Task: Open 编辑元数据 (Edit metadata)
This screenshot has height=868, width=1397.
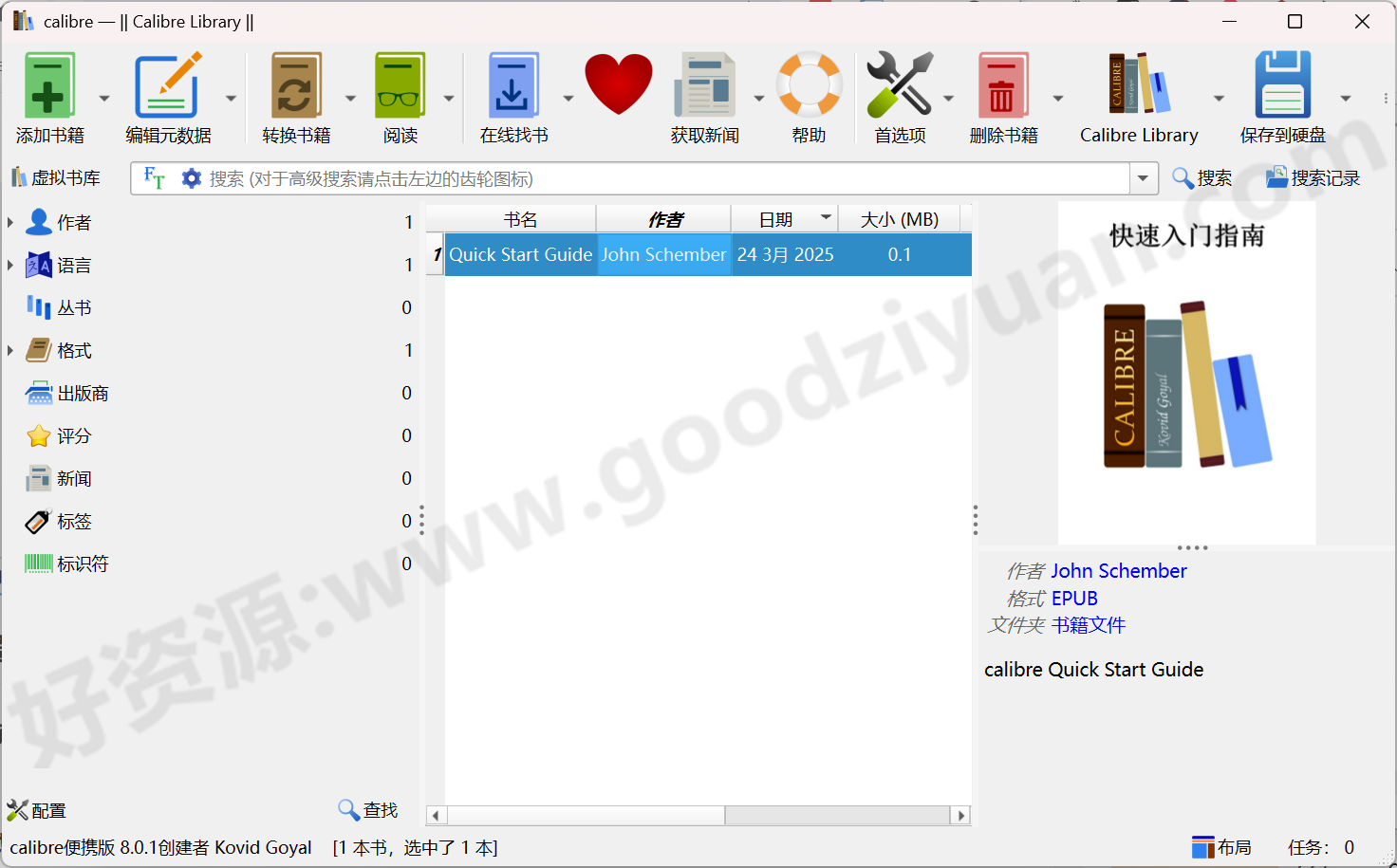Action: click(x=168, y=84)
